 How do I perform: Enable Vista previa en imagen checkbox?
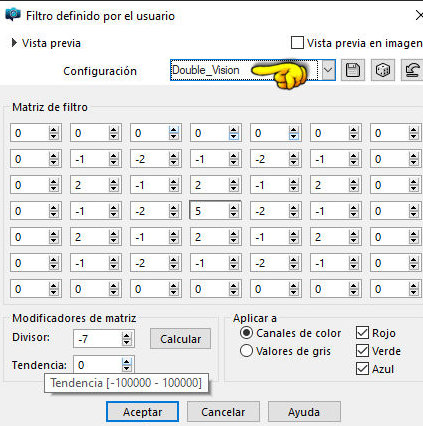(x=297, y=43)
